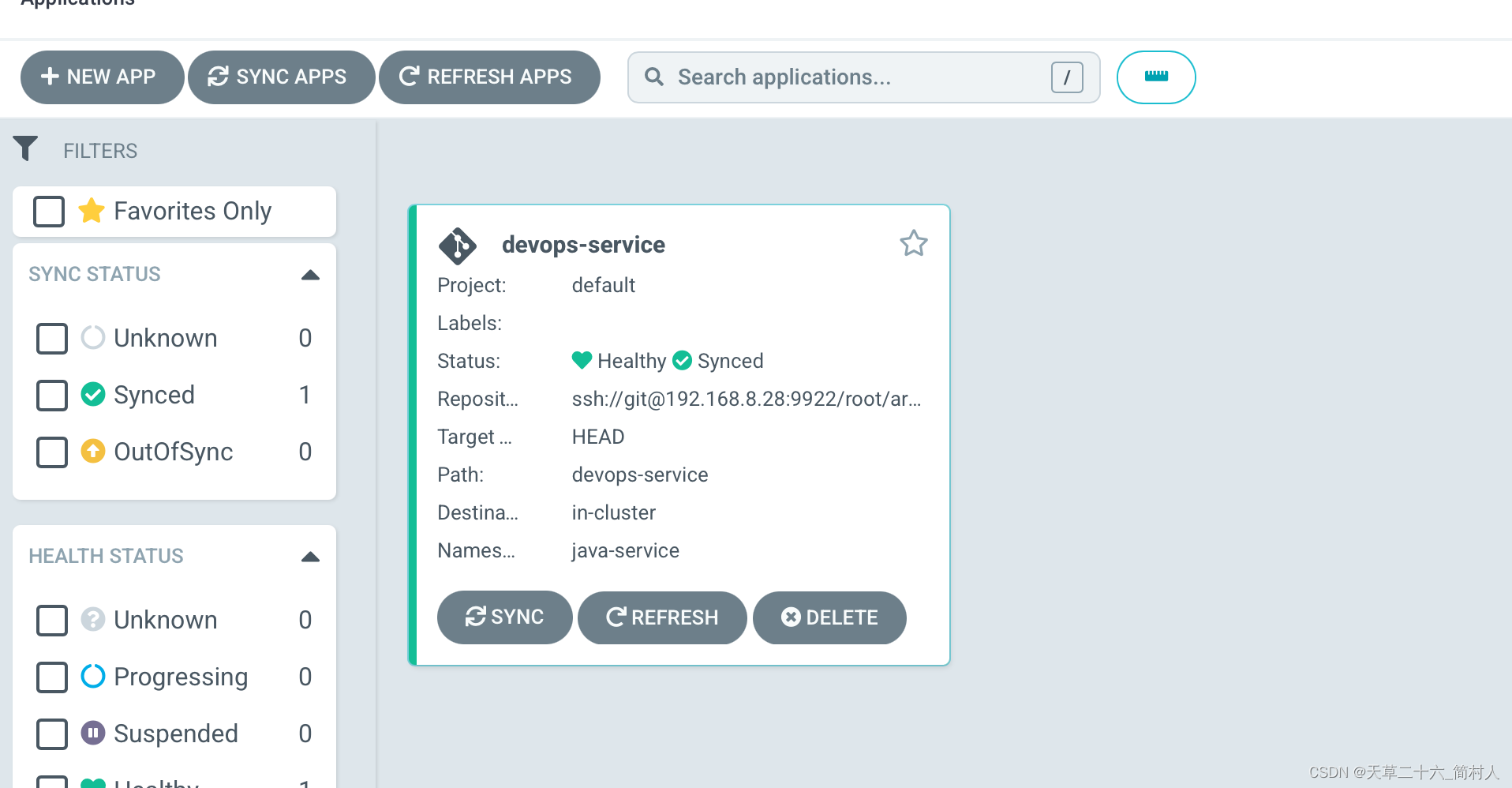The height and width of the screenshot is (788, 1512).
Task: Click the FILTERS funnel icon
Action: (25, 148)
